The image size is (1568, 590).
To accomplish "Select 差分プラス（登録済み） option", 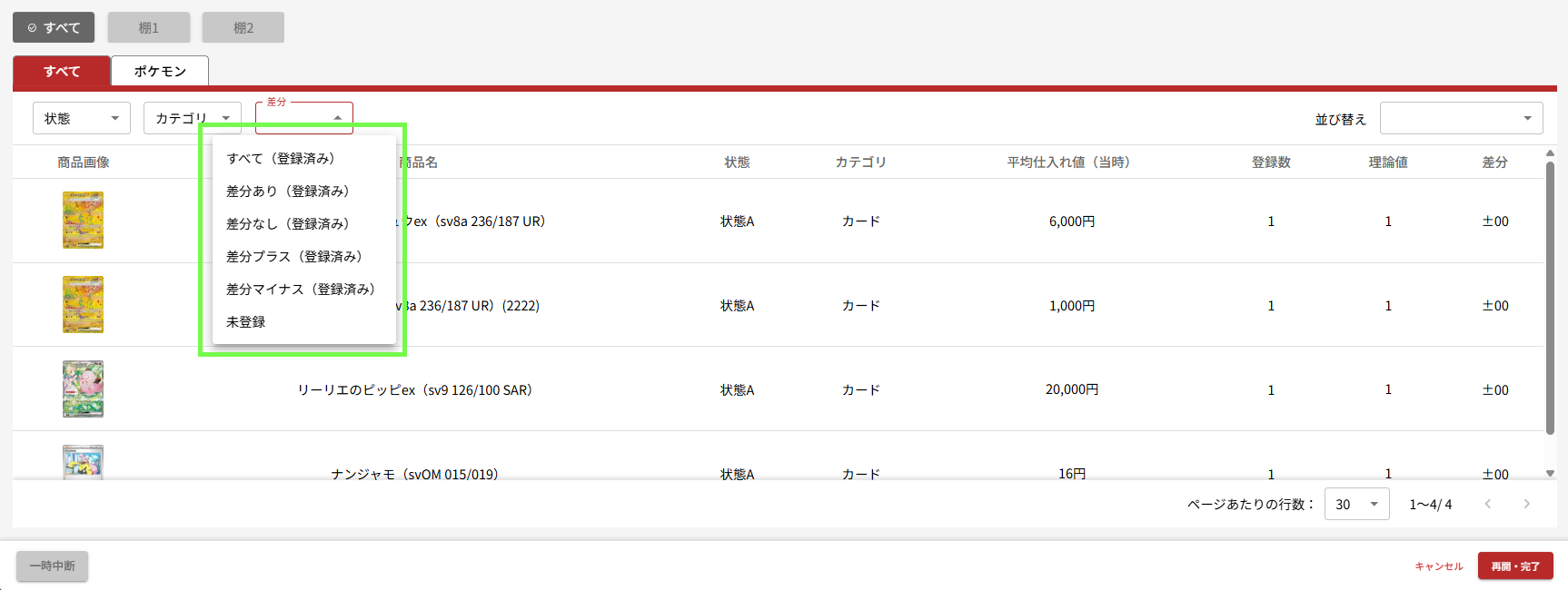I will 293,256.
